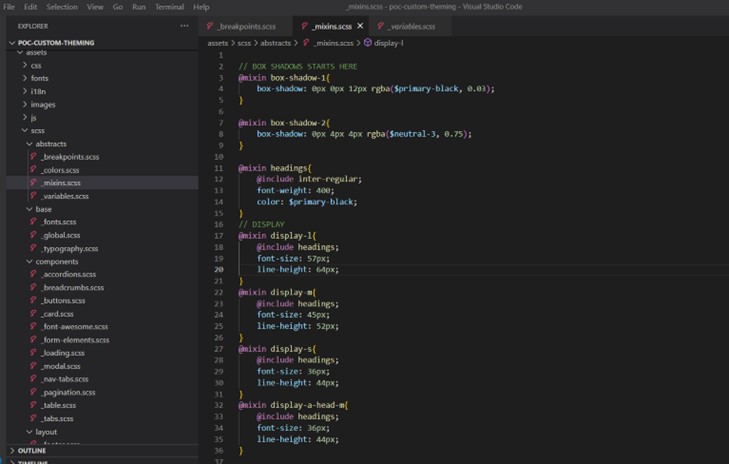Click the Sass icon beside _modal.scss
729x464 pixels.
tap(34, 366)
